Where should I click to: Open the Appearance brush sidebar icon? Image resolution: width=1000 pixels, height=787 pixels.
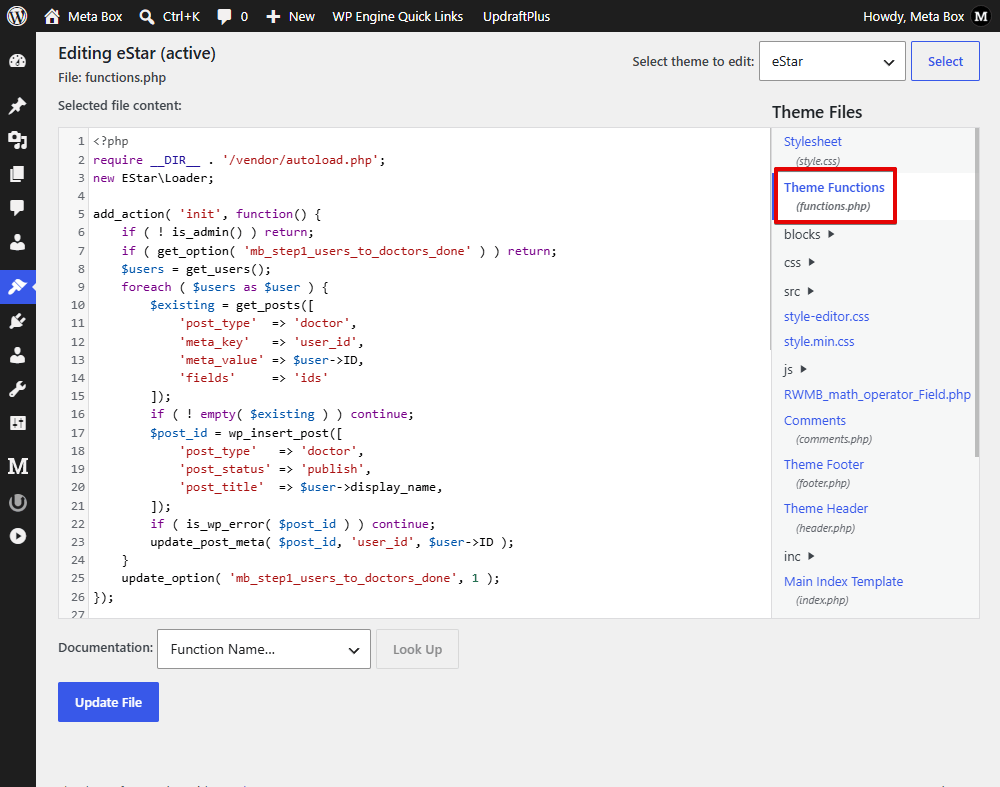(17, 286)
